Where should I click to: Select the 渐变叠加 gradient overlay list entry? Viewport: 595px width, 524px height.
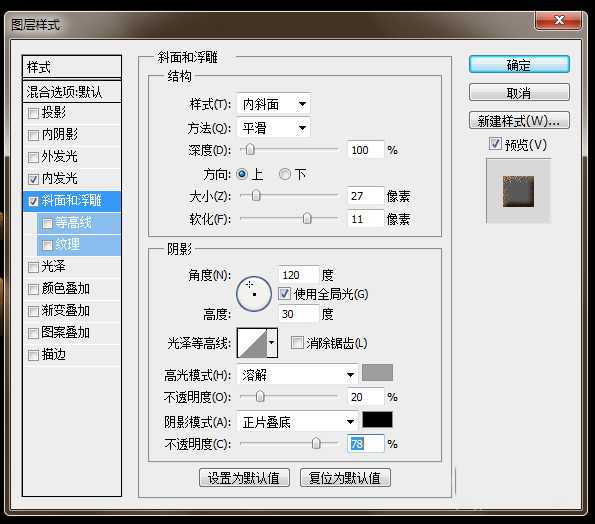click(72, 311)
